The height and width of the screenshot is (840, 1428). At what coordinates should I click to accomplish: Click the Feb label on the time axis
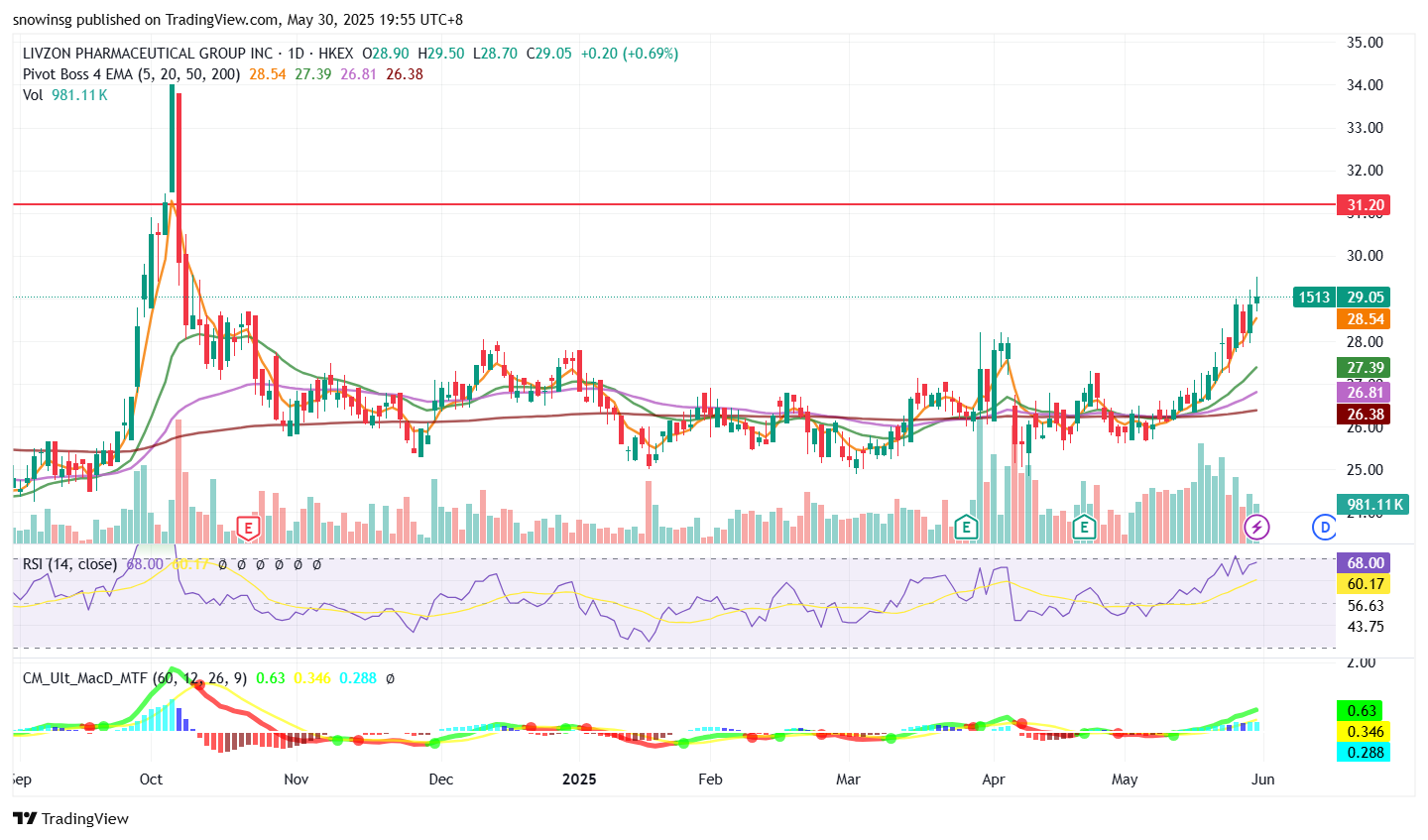pyautogui.click(x=710, y=780)
